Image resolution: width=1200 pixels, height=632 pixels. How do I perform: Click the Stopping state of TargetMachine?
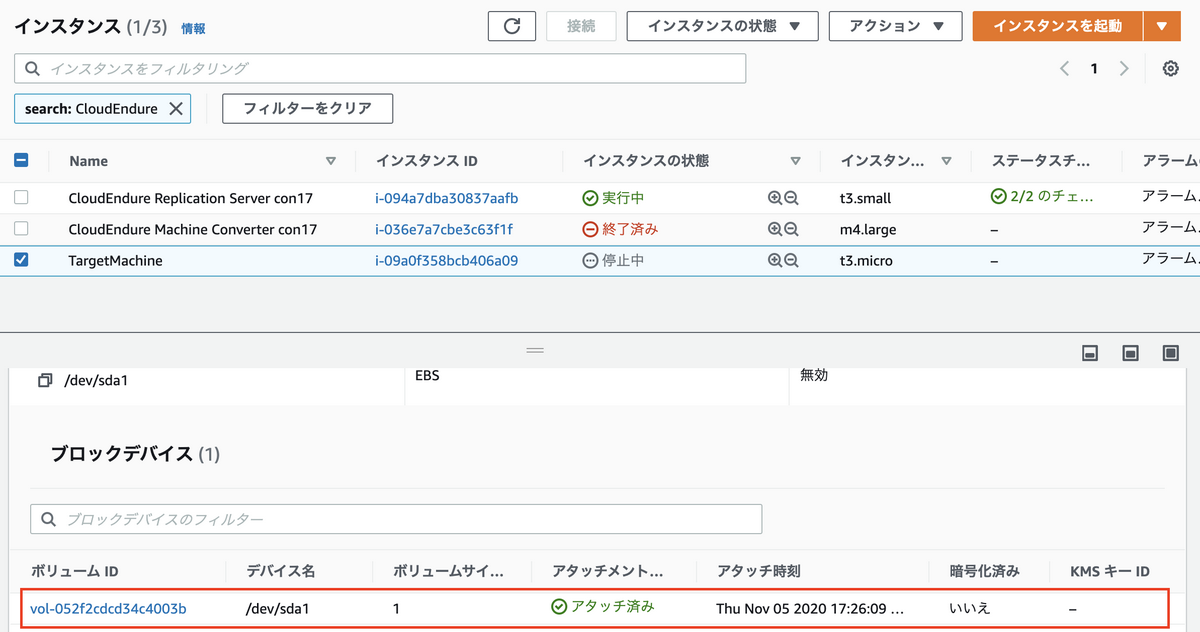pos(614,260)
